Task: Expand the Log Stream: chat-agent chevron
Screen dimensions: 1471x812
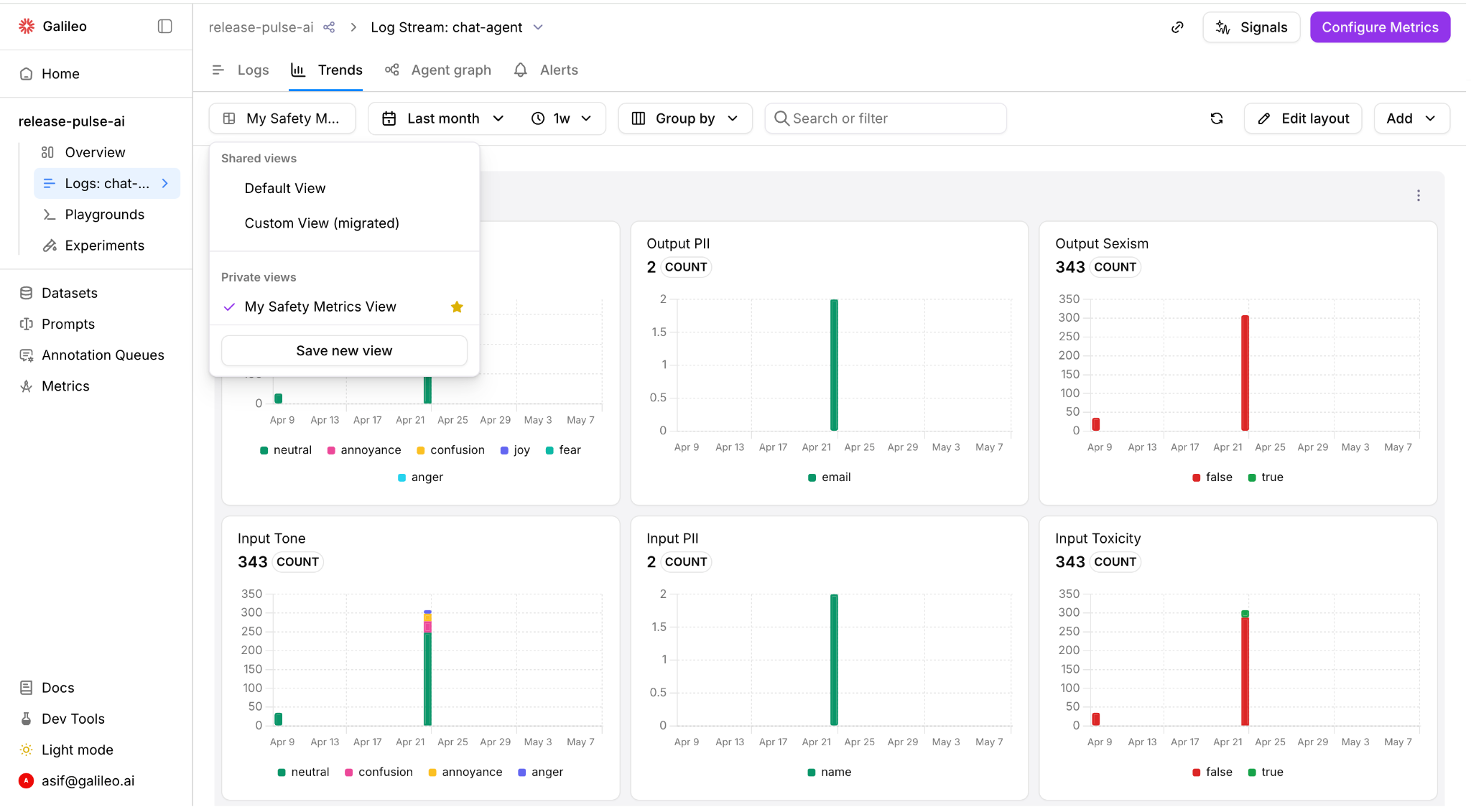Action: (538, 27)
